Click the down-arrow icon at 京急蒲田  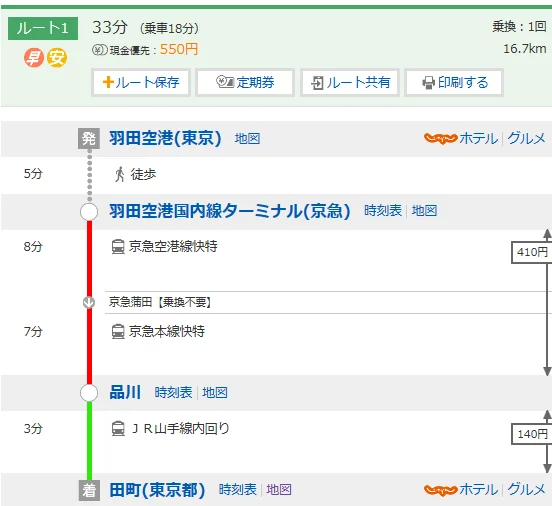coord(89,302)
